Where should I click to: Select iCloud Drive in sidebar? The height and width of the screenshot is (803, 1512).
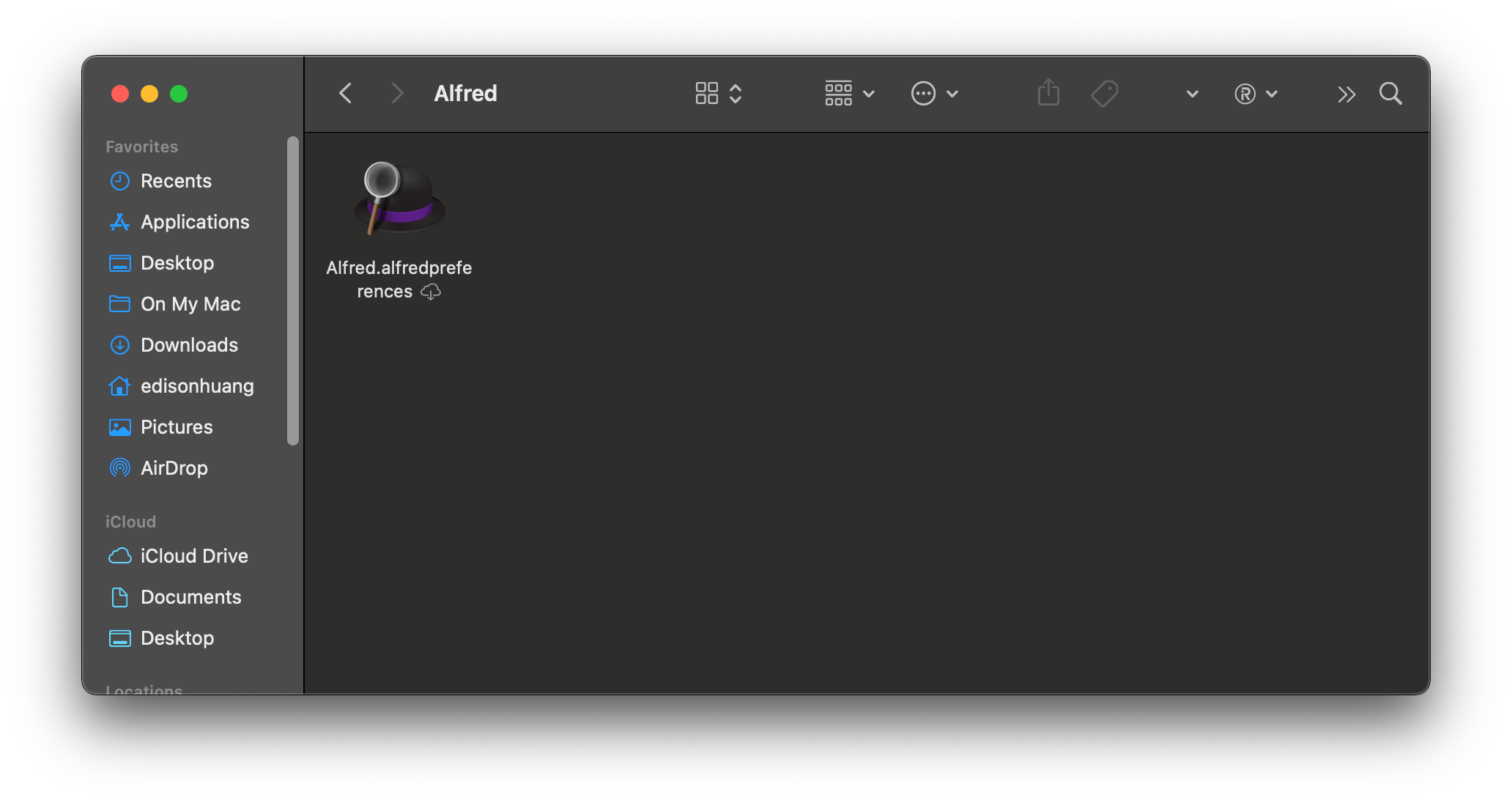click(194, 556)
